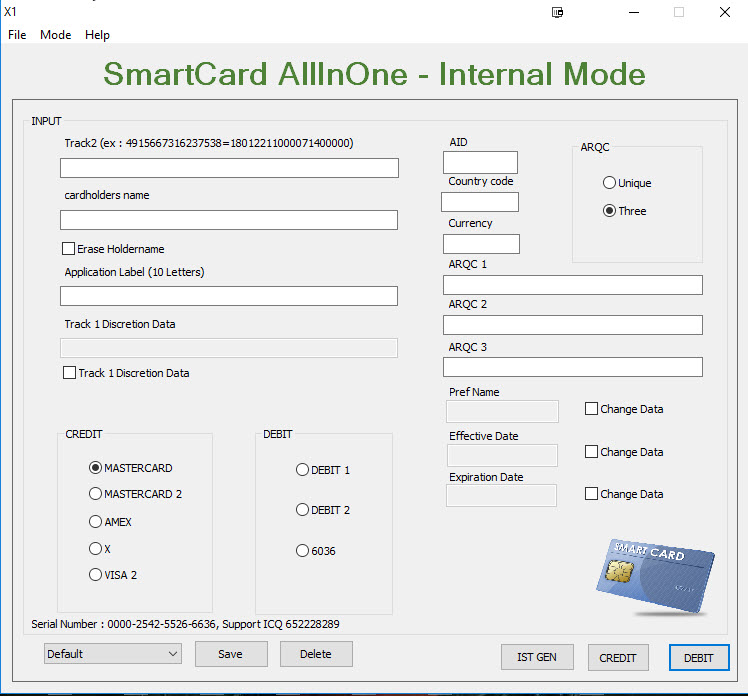Screen dimensions: 748x696
Task: Click the DEBIT button
Action: click(699, 658)
